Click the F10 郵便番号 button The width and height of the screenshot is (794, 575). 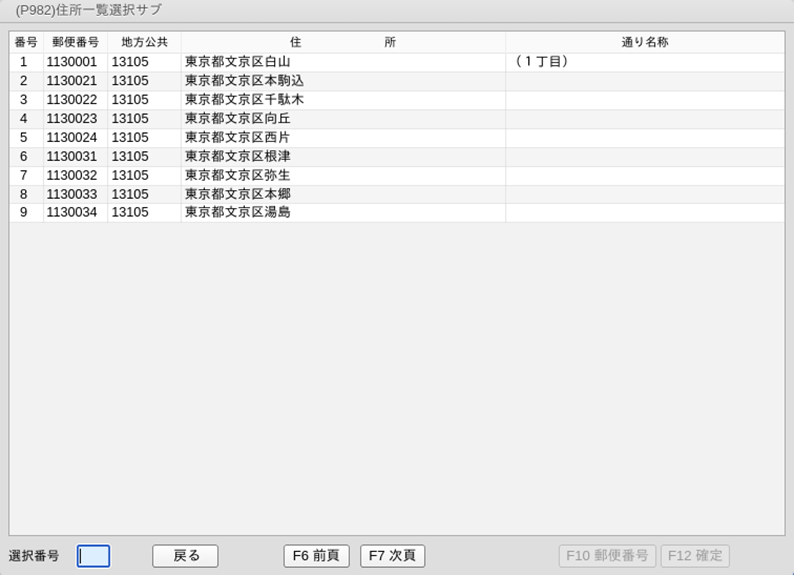[x=606, y=556]
